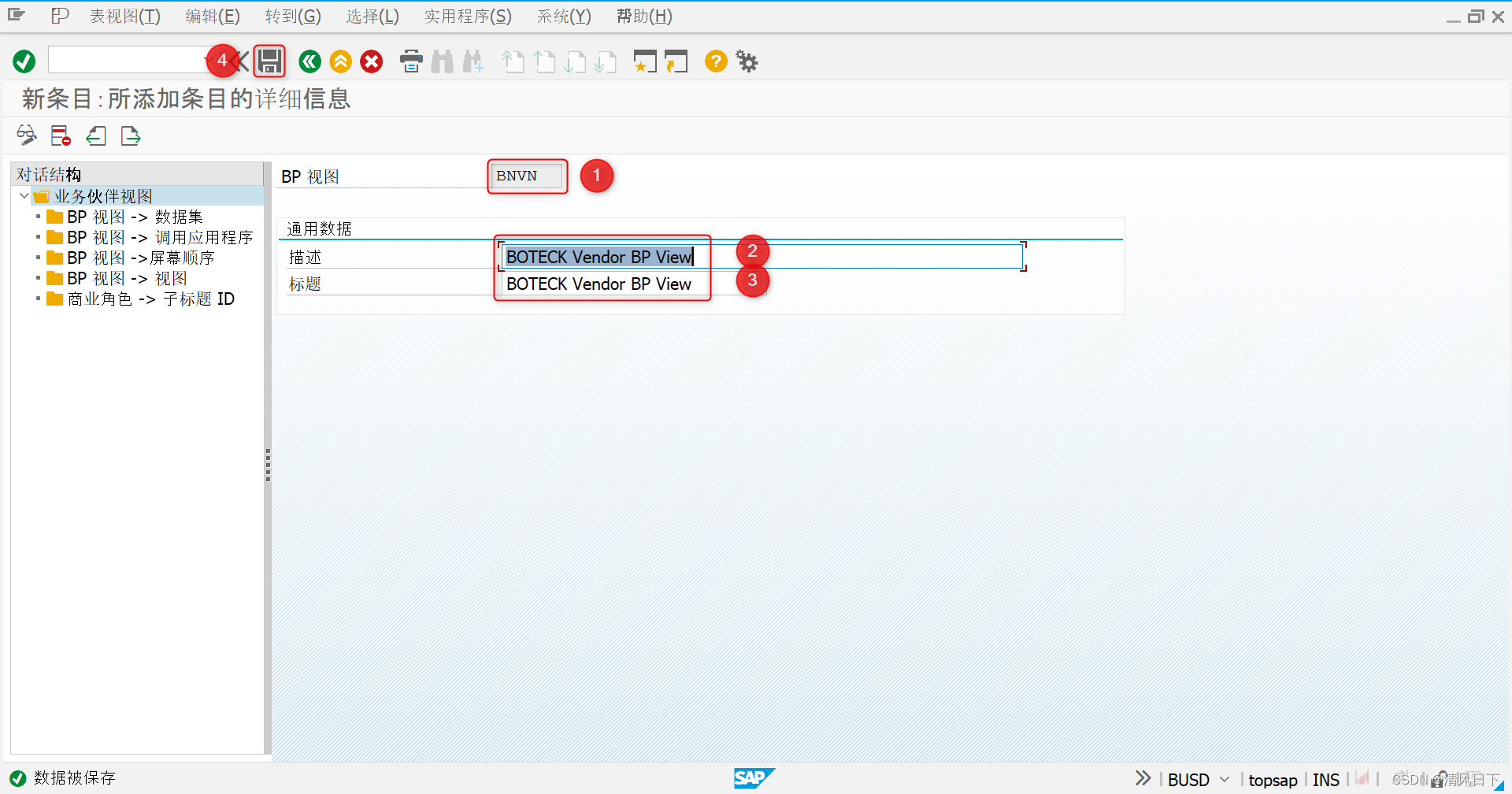Select BP 视图 -> 视图 tree item

click(127, 278)
